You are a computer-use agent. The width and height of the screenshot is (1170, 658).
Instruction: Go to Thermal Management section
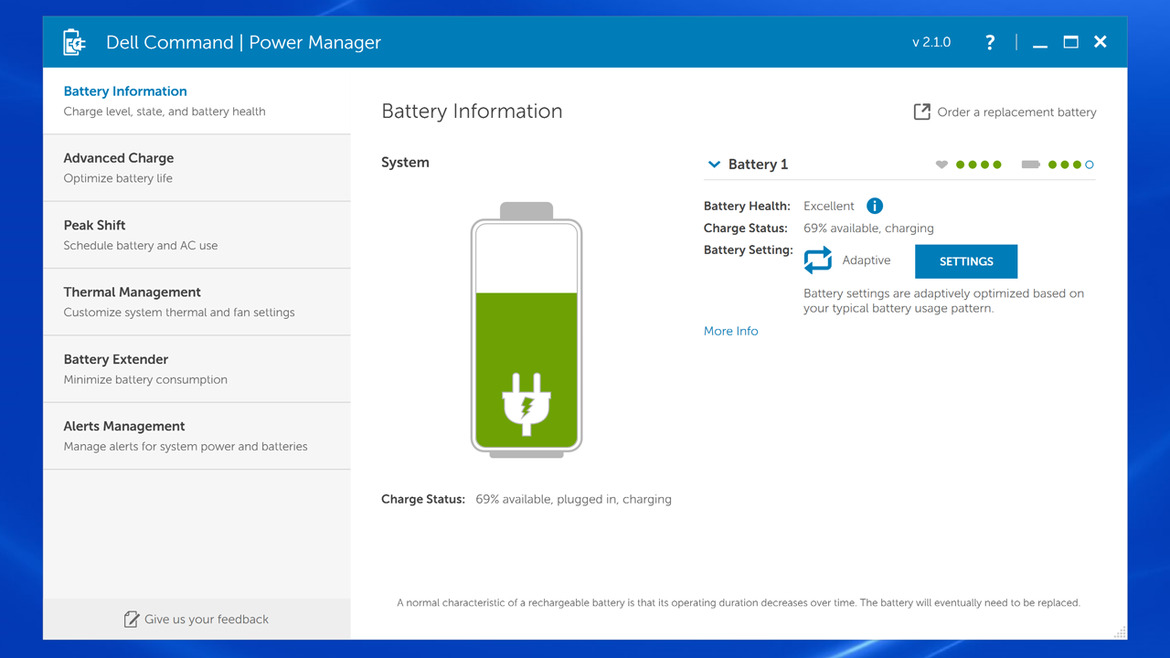(197, 302)
